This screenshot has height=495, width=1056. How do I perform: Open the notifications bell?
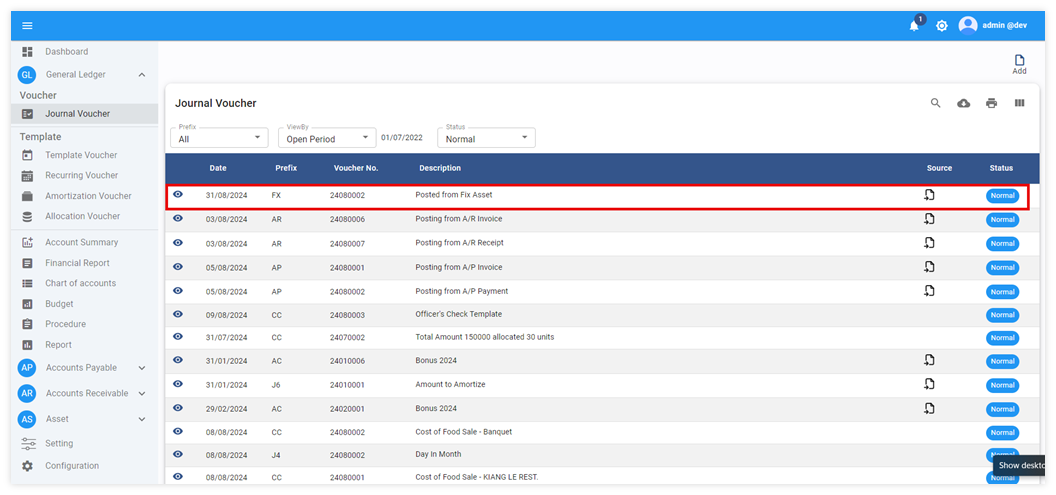click(914, 26)
